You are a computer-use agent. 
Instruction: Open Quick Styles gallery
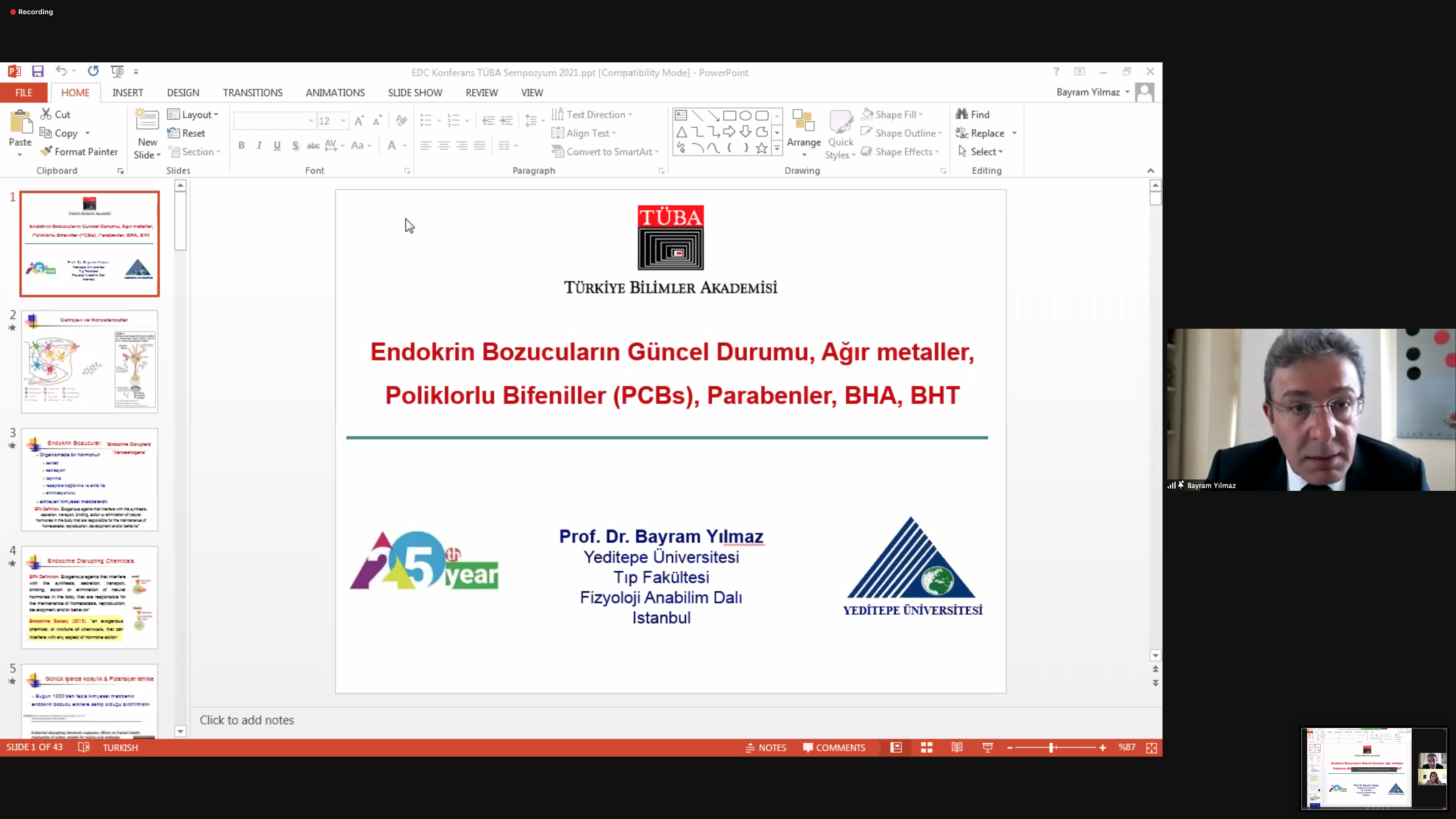coord(841,135)
